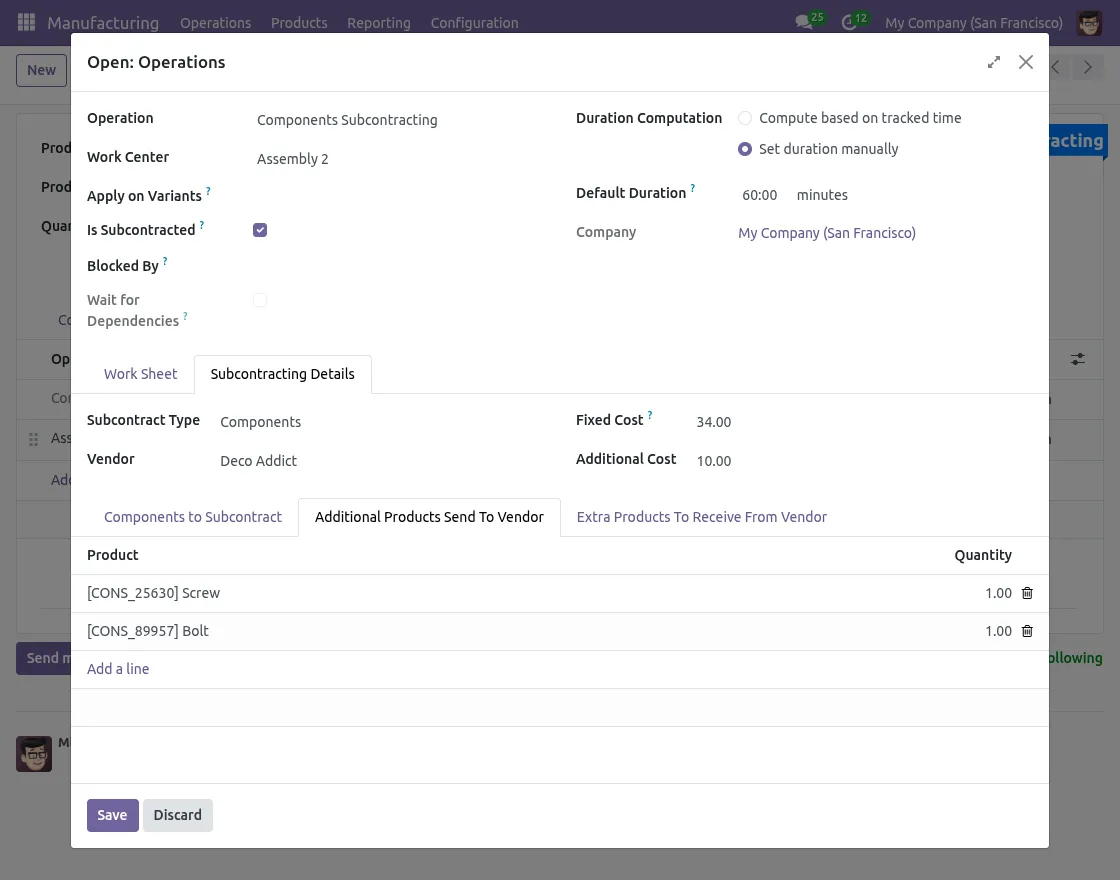Open the activities clock icon
This screenshot has height=880, width=1120.
tap(848, 21)
